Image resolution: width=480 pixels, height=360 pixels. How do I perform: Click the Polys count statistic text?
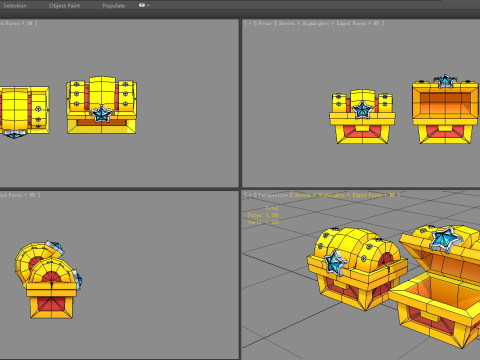[263, 215]
